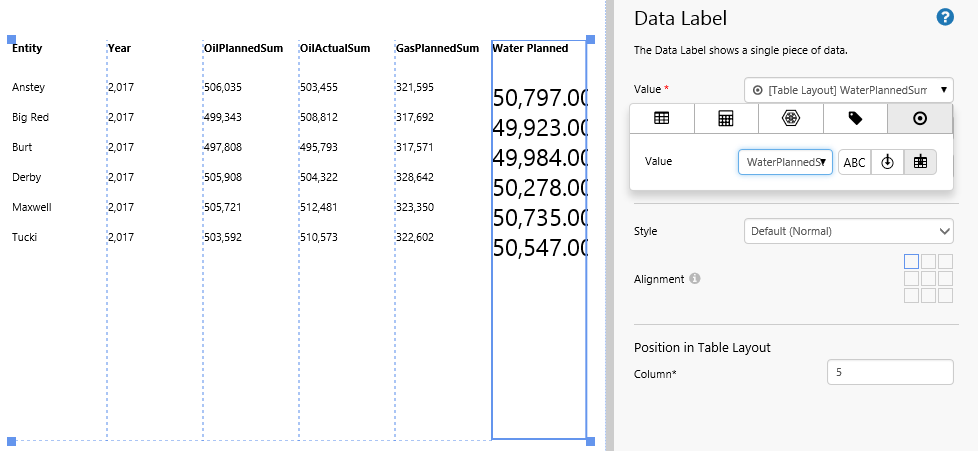Click the ABC text mode button

tap(854, 162)
